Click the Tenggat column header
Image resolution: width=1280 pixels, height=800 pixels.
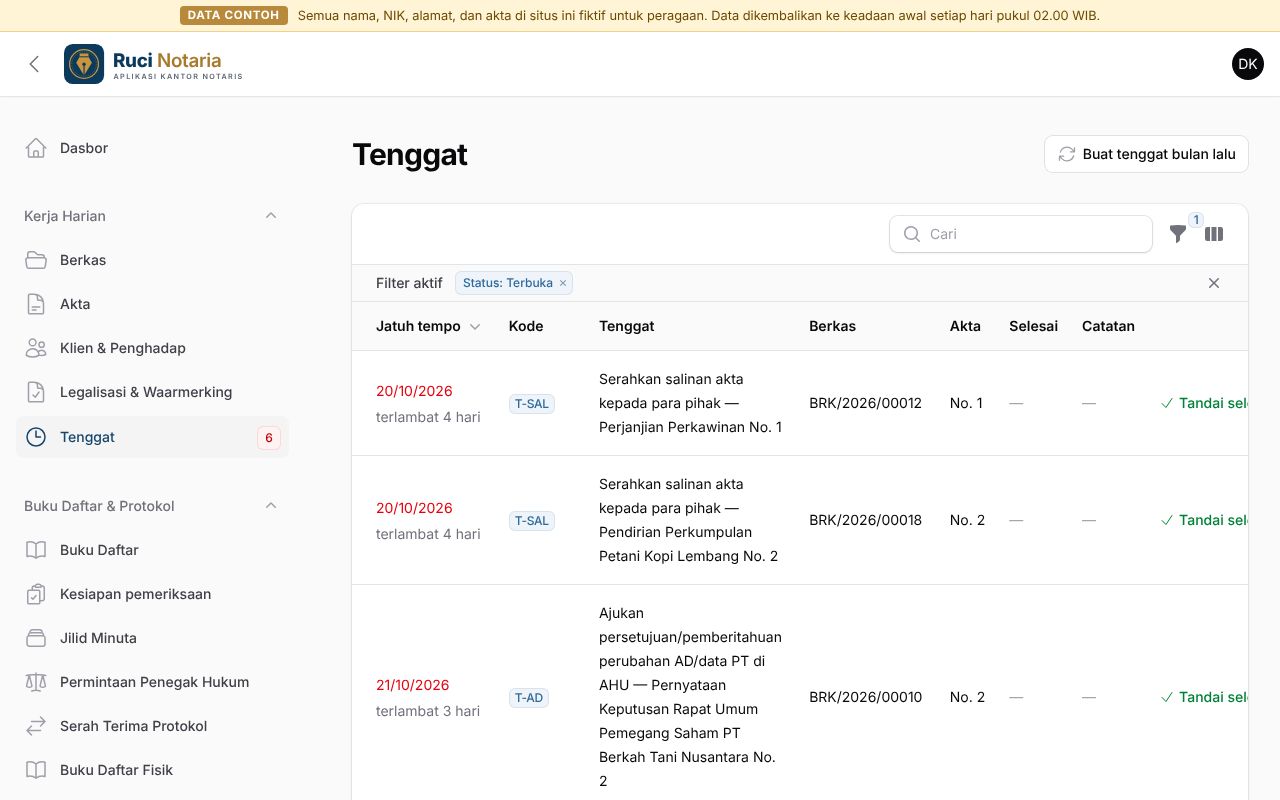click(627, 326)
